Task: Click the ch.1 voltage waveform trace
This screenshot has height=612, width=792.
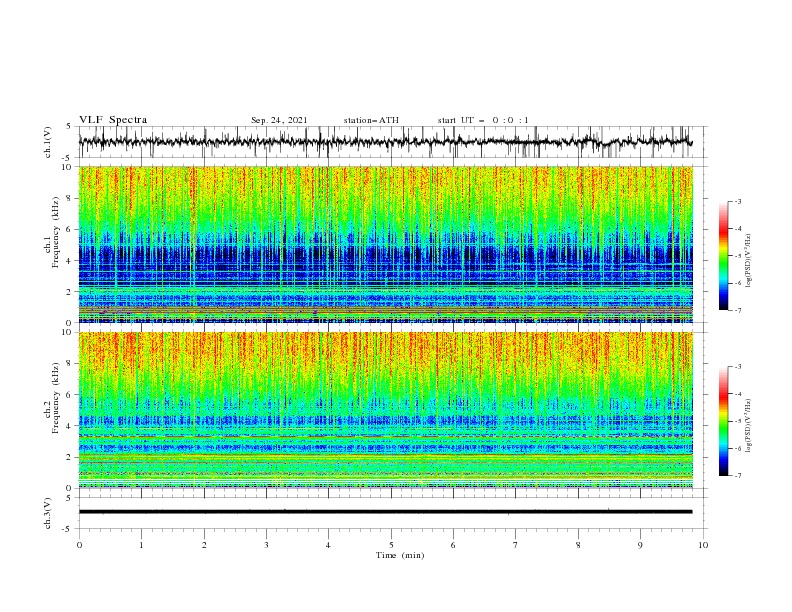Action: pos(385,142)
